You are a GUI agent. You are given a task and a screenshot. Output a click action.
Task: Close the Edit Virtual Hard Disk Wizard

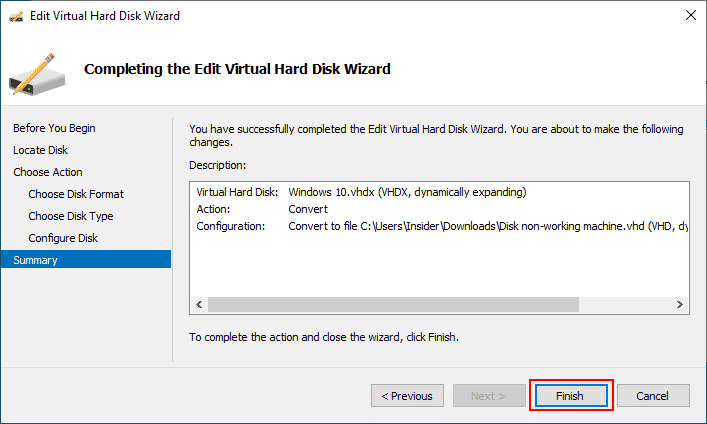pyautogui.click(x=690, y=15)
